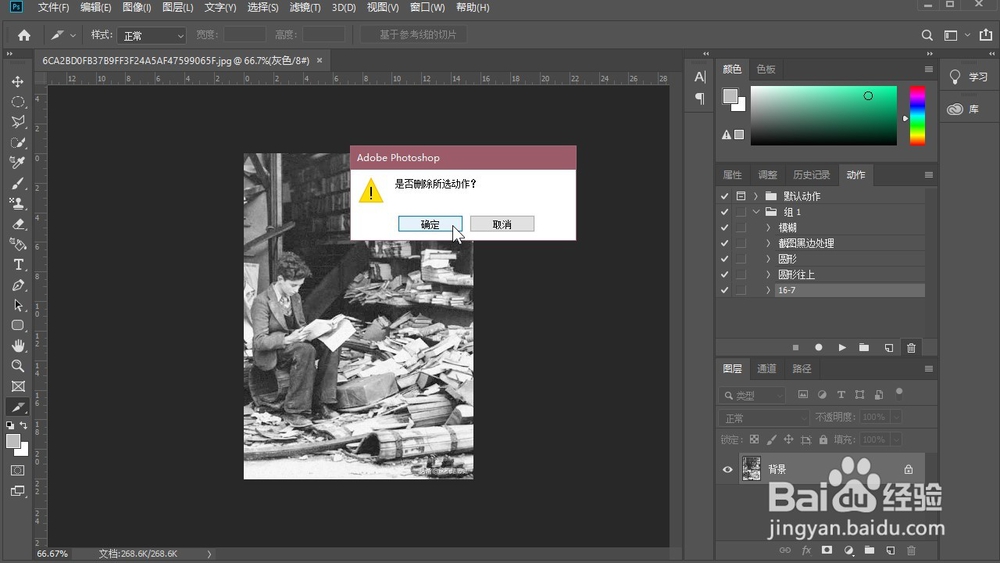Select the Zoom tool in toolbar
Screen dimensions: 1000x563
click(17, 366)
